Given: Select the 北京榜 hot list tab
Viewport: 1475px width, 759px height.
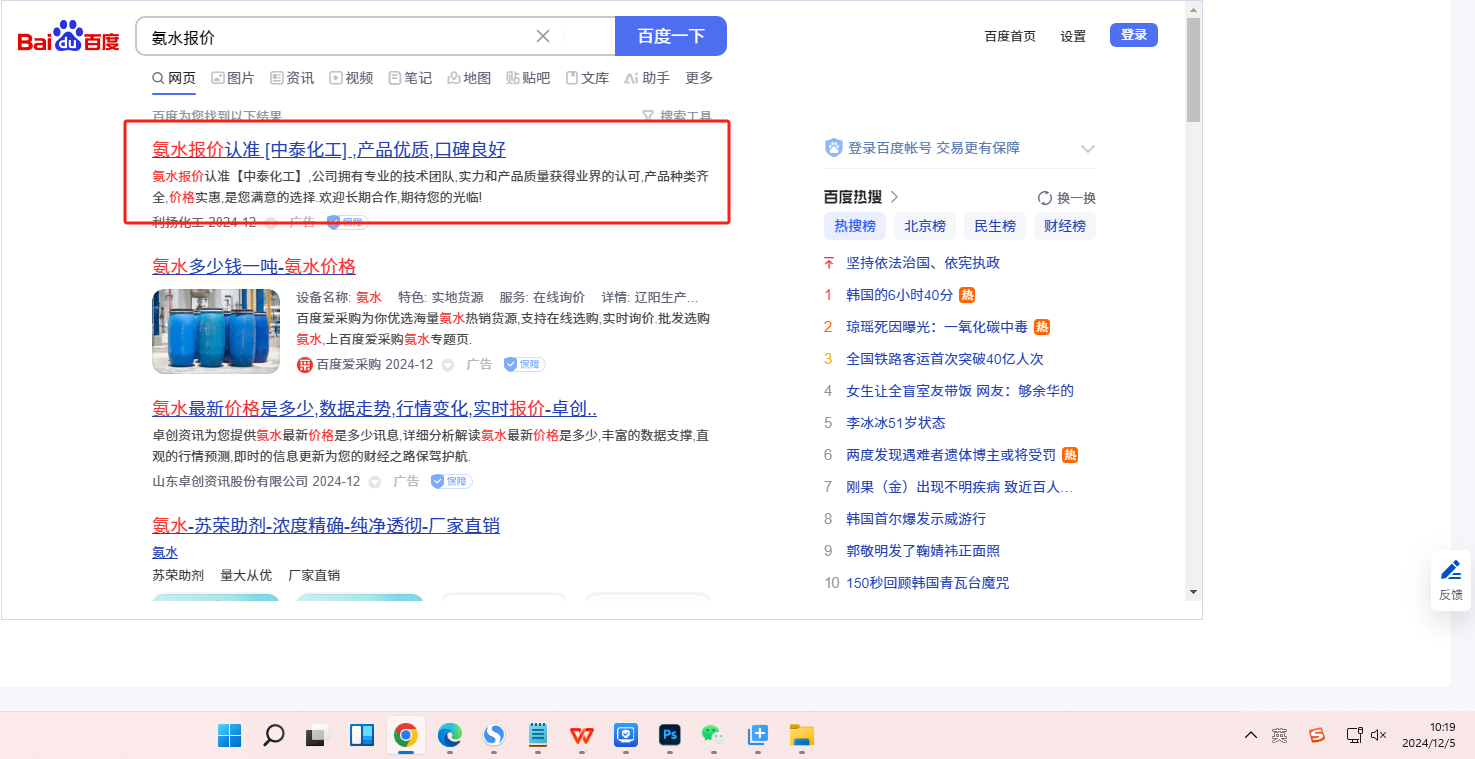Looking at the screenshot, I should 925,226.
